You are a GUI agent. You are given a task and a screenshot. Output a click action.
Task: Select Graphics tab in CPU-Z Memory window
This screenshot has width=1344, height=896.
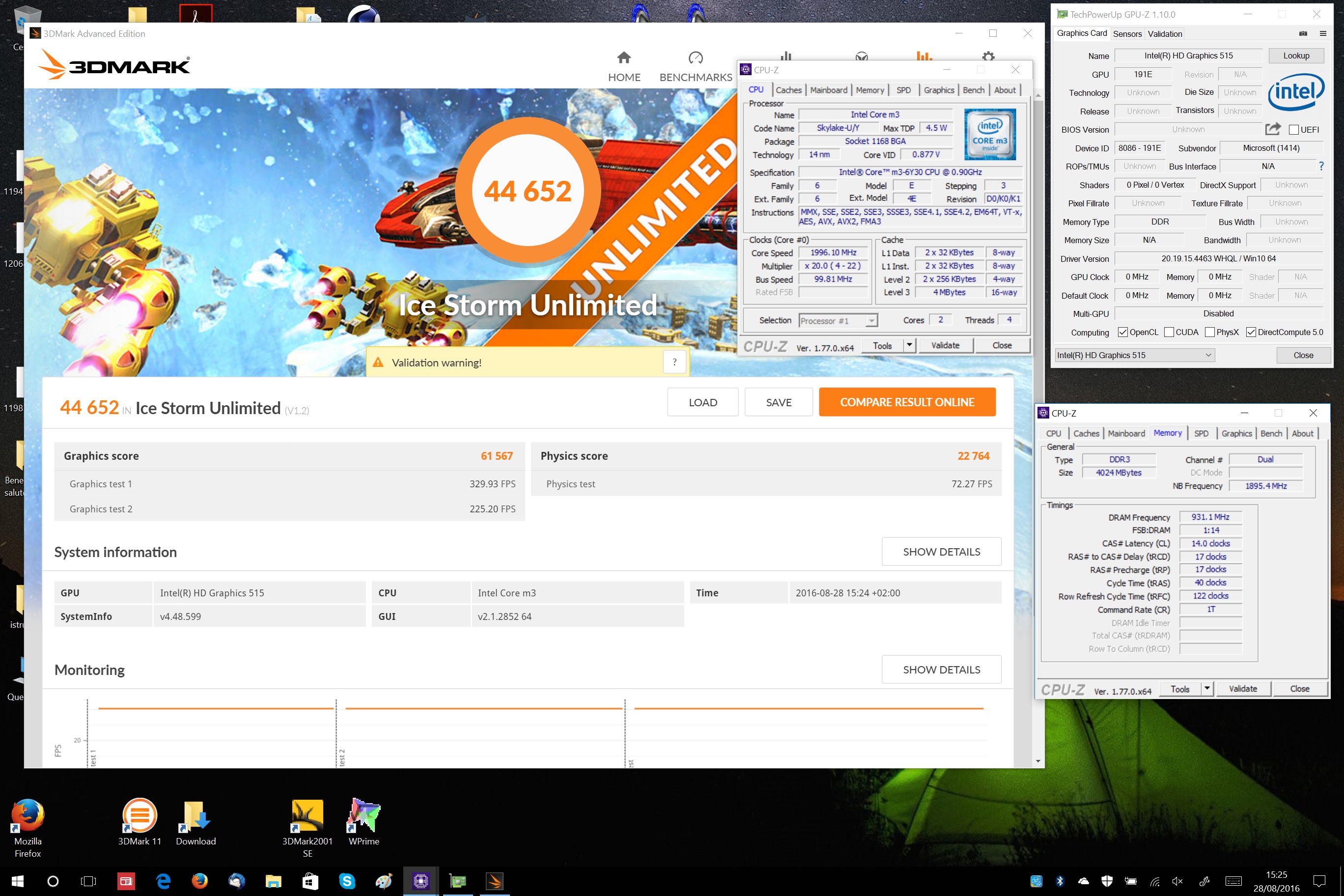click(1236, 433)
